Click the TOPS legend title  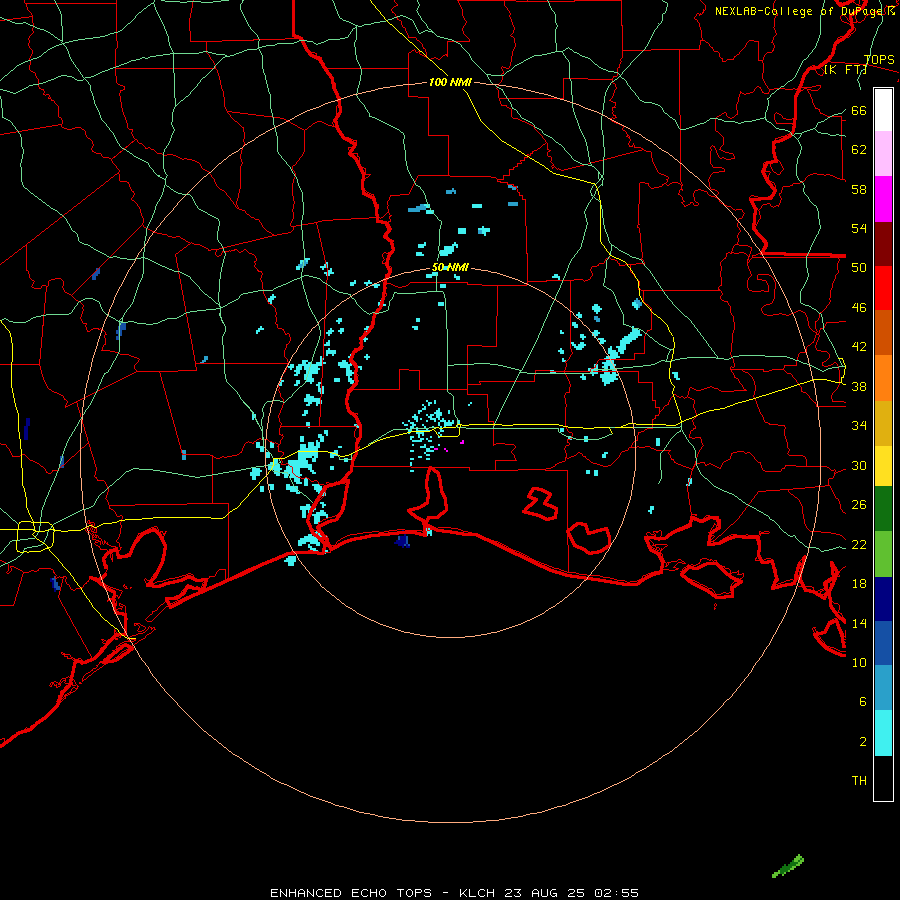tap(879, 59)
